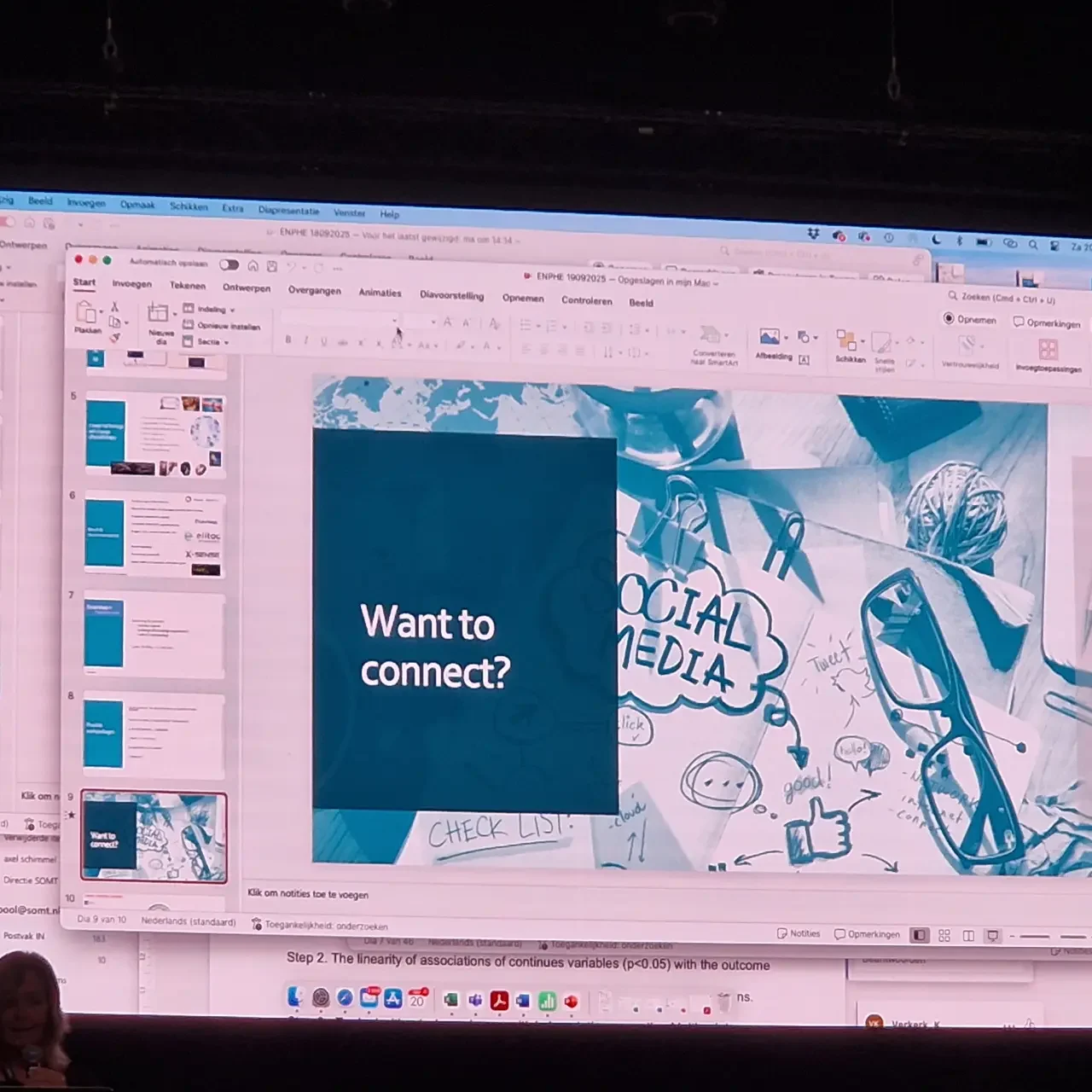Click the Opmerkingen button in the ribbon
The image size is (1092, 1092).
1047,323
